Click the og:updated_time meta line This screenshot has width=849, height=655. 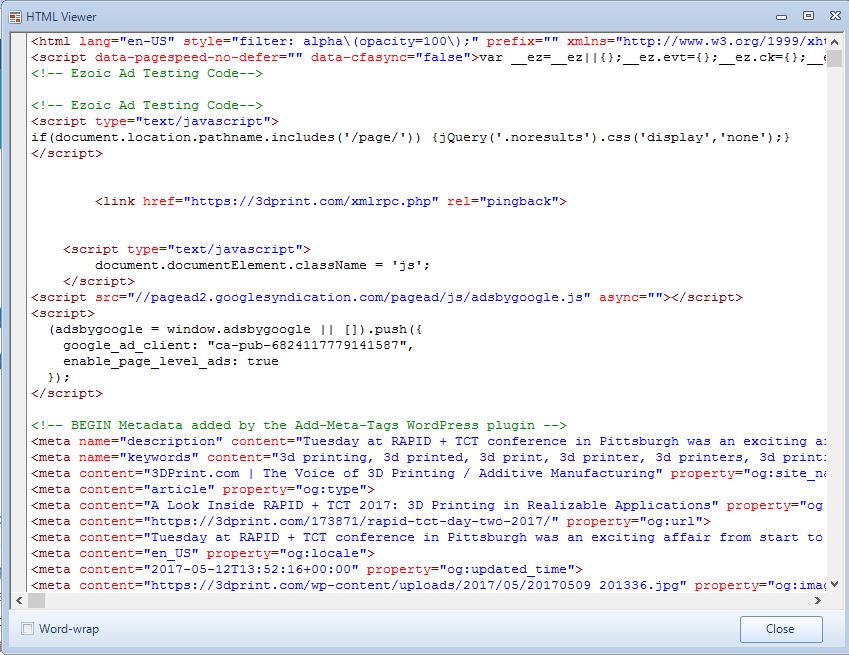(x=307, y=569)
